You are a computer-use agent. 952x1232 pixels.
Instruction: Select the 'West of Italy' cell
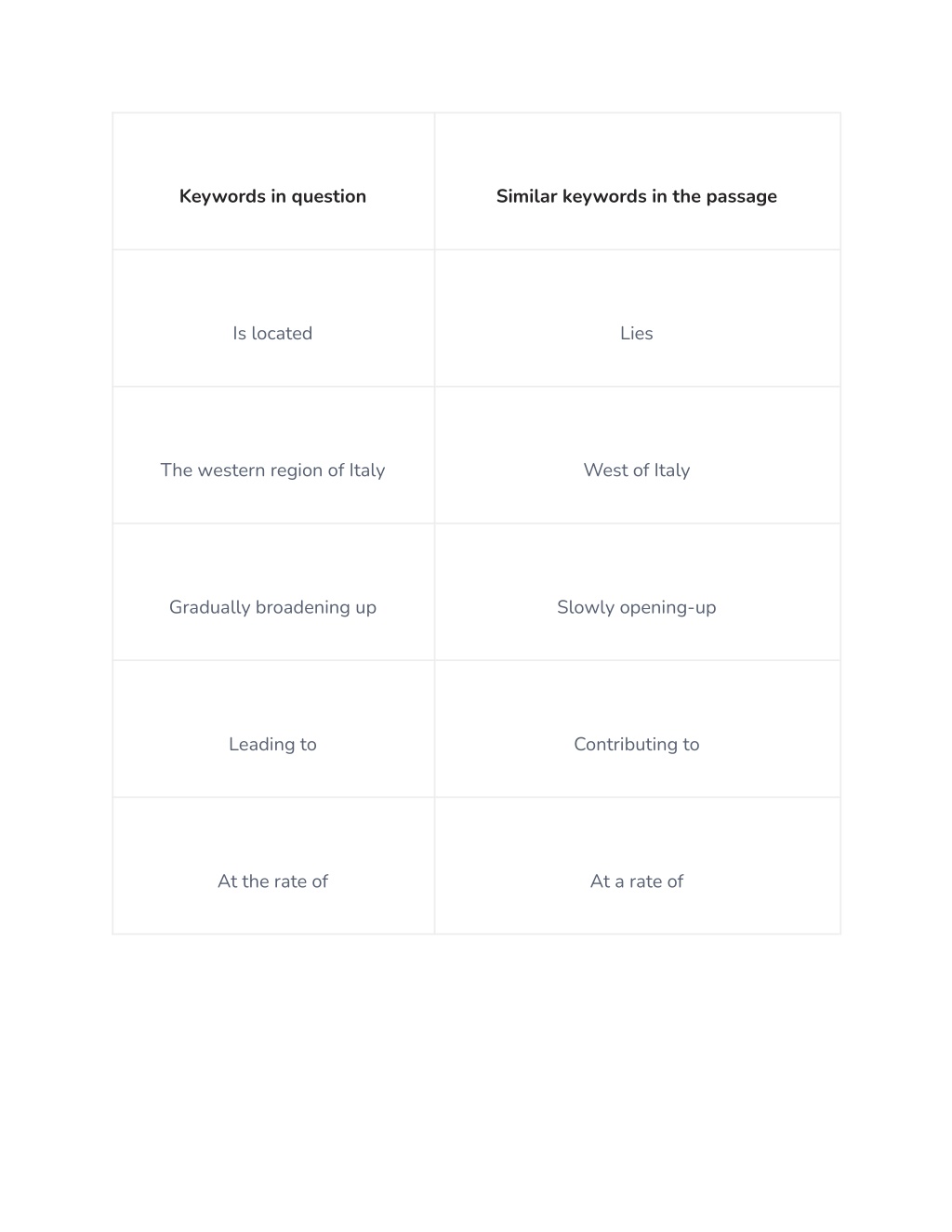[x=637, y=455]
